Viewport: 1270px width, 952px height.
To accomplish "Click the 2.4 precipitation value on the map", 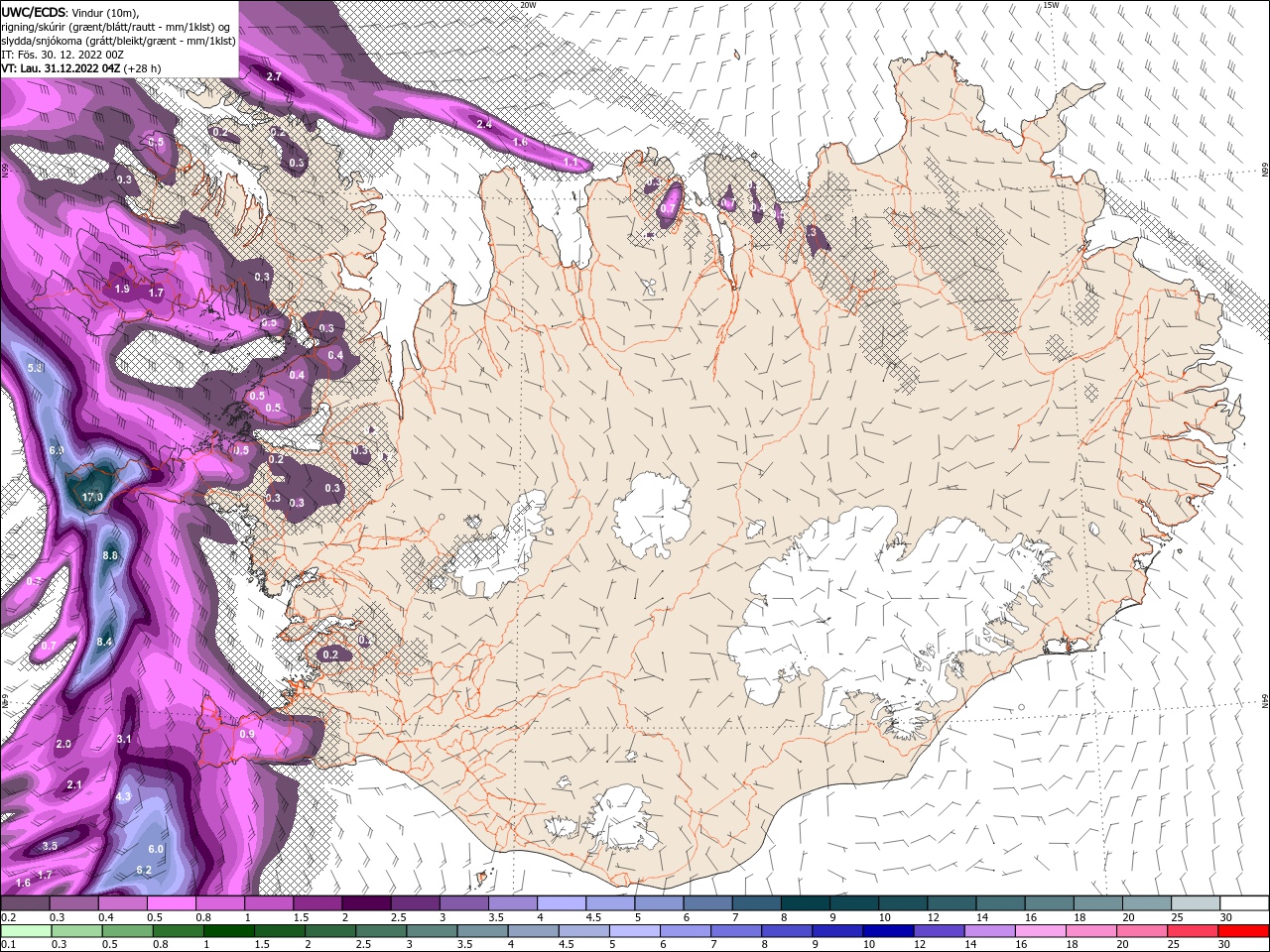I will tap(484, 124).
